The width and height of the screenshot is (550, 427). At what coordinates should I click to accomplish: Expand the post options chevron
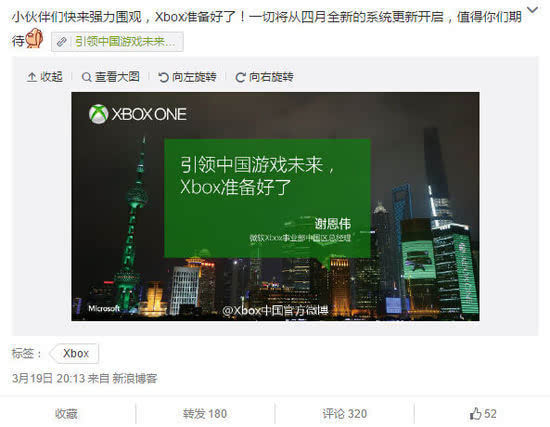[x=532, y=10]
